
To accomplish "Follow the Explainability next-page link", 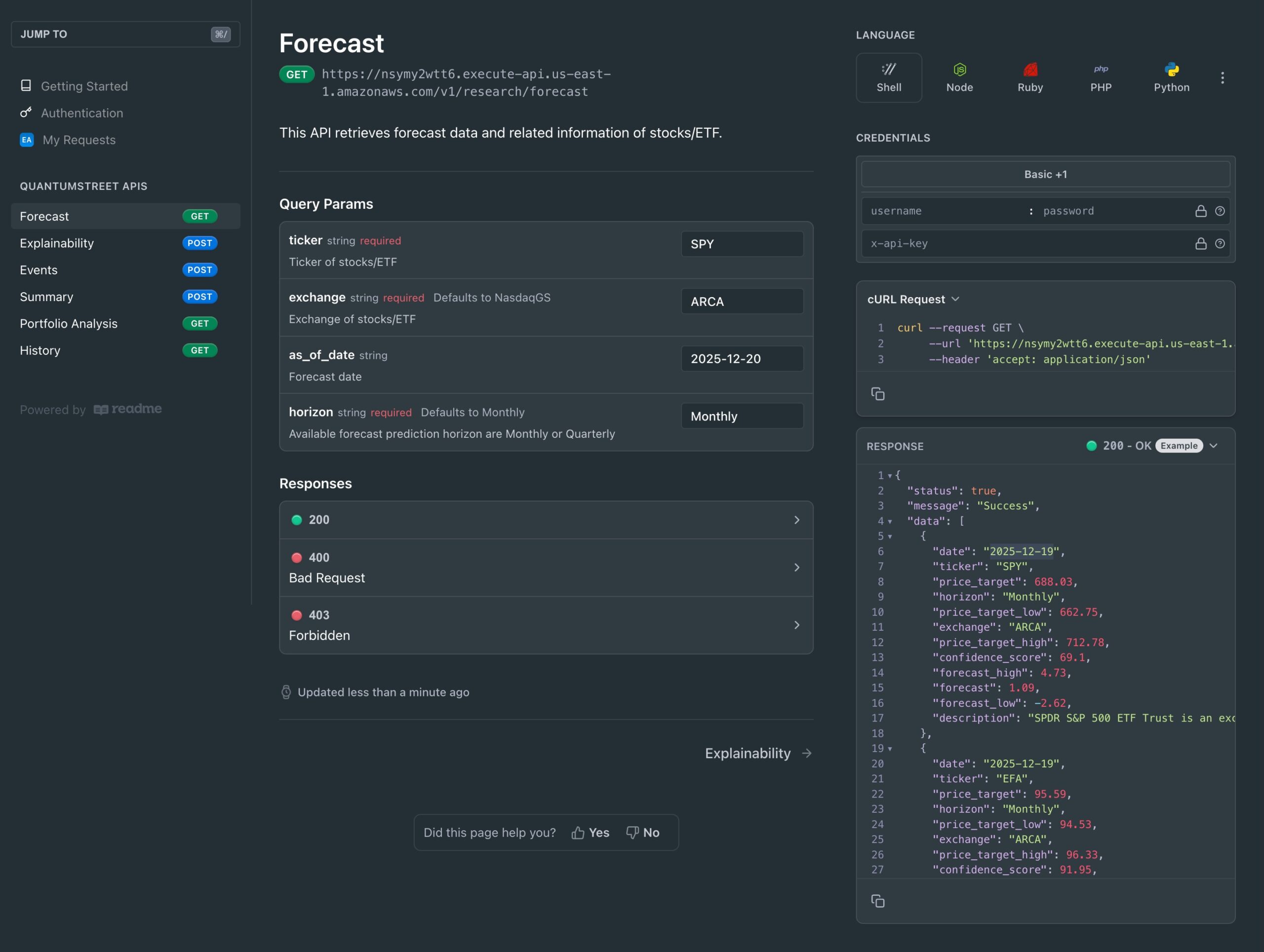I will [x=758, y=753].
